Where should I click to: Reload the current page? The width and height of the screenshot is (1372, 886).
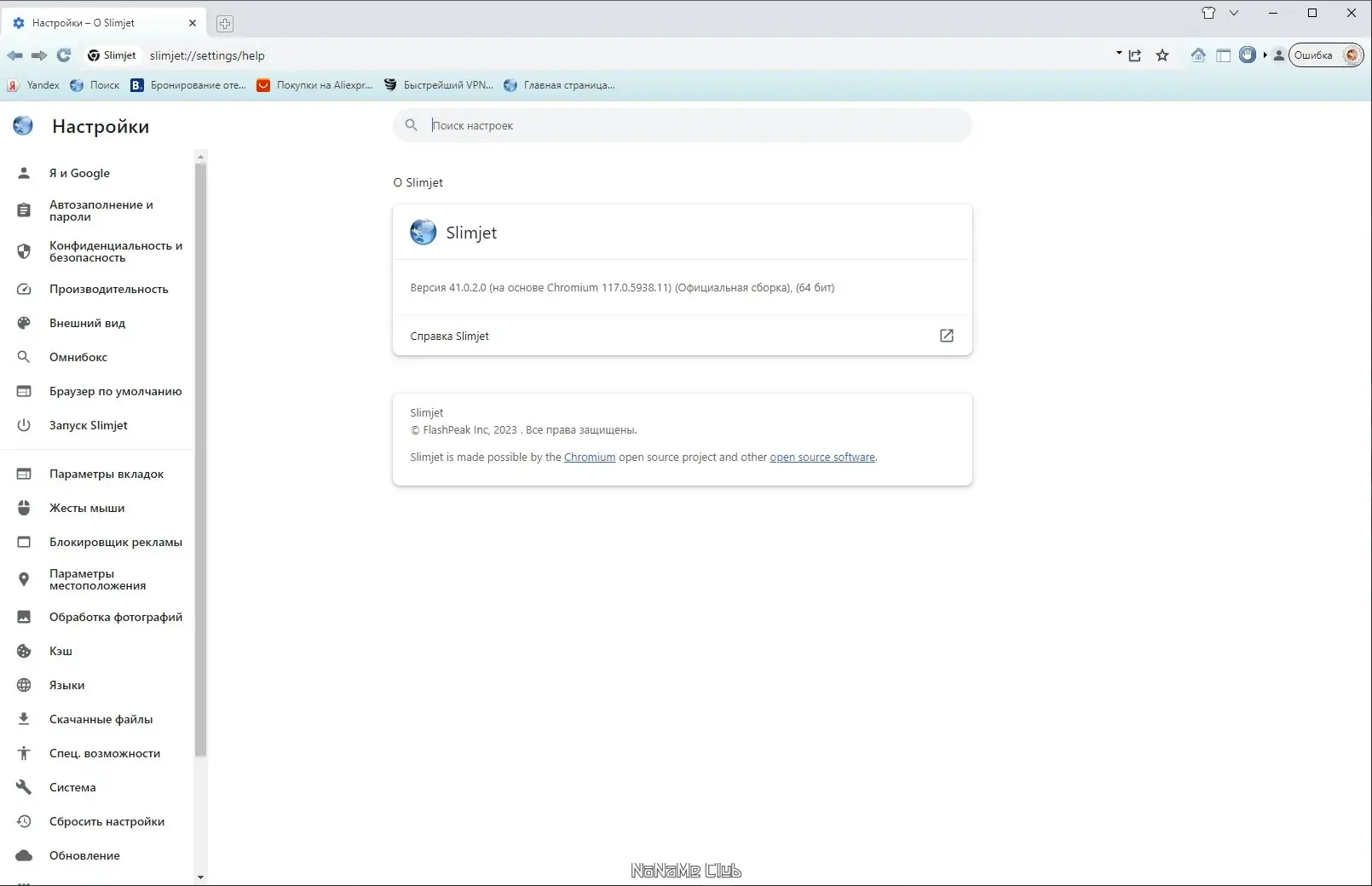coord(64,55)
